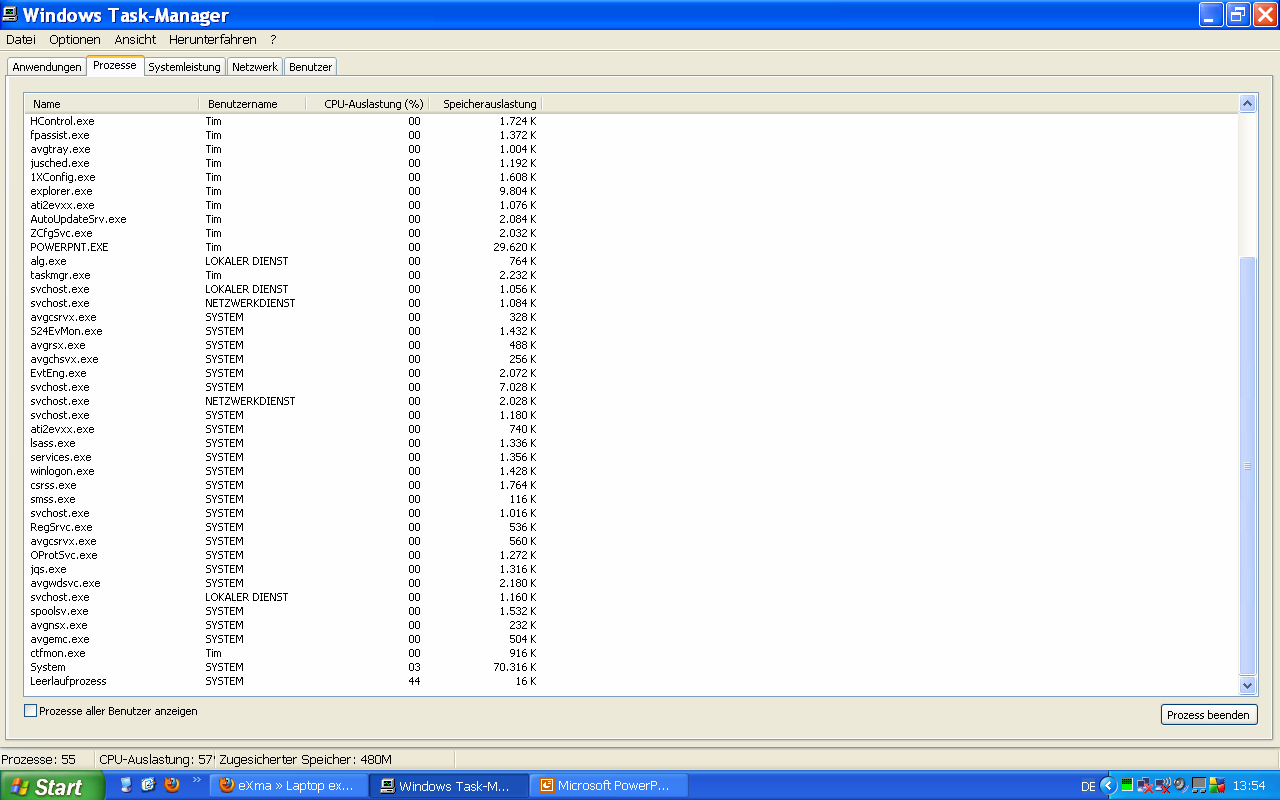The height and width of the screenshot is (800, 1280).
Task: Select the Prozesse tab
Action: pos(115,65)
